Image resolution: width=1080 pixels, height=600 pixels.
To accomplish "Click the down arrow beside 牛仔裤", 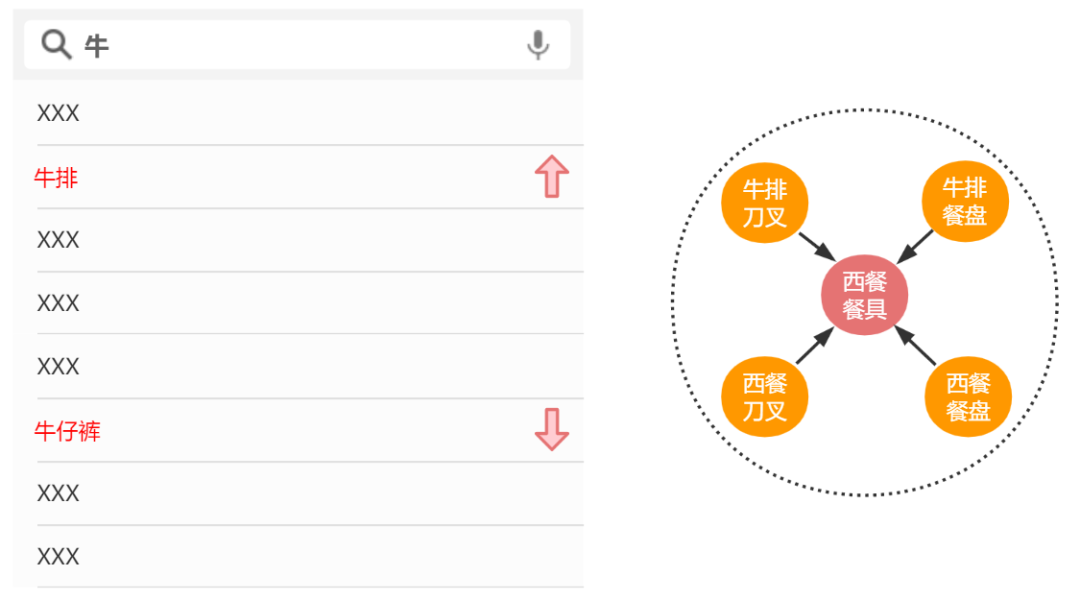I will 551,429.
